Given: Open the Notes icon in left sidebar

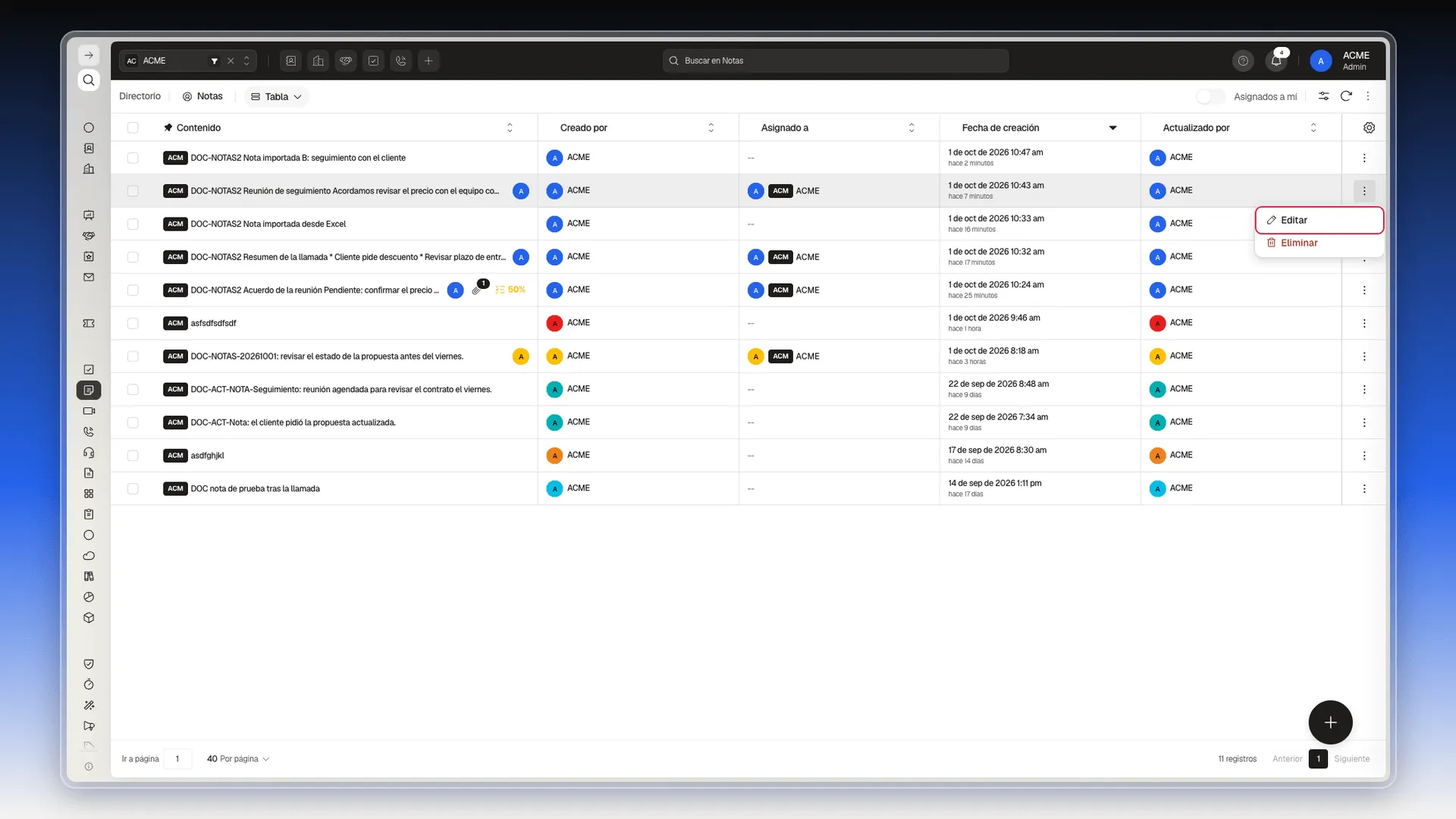Looking at the screenshot, I should pyautogui.click(x=89, y=390).
